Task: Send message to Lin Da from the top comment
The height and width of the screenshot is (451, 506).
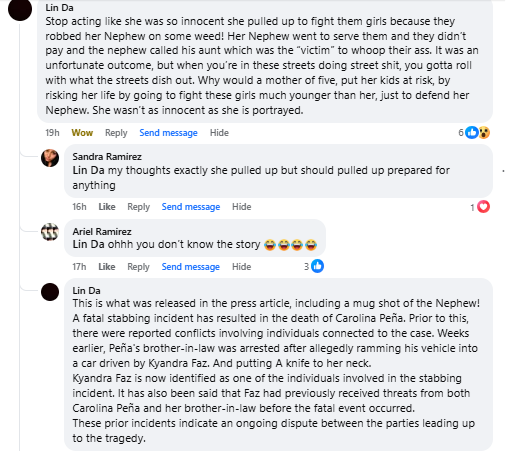Action: click(168, 133)
